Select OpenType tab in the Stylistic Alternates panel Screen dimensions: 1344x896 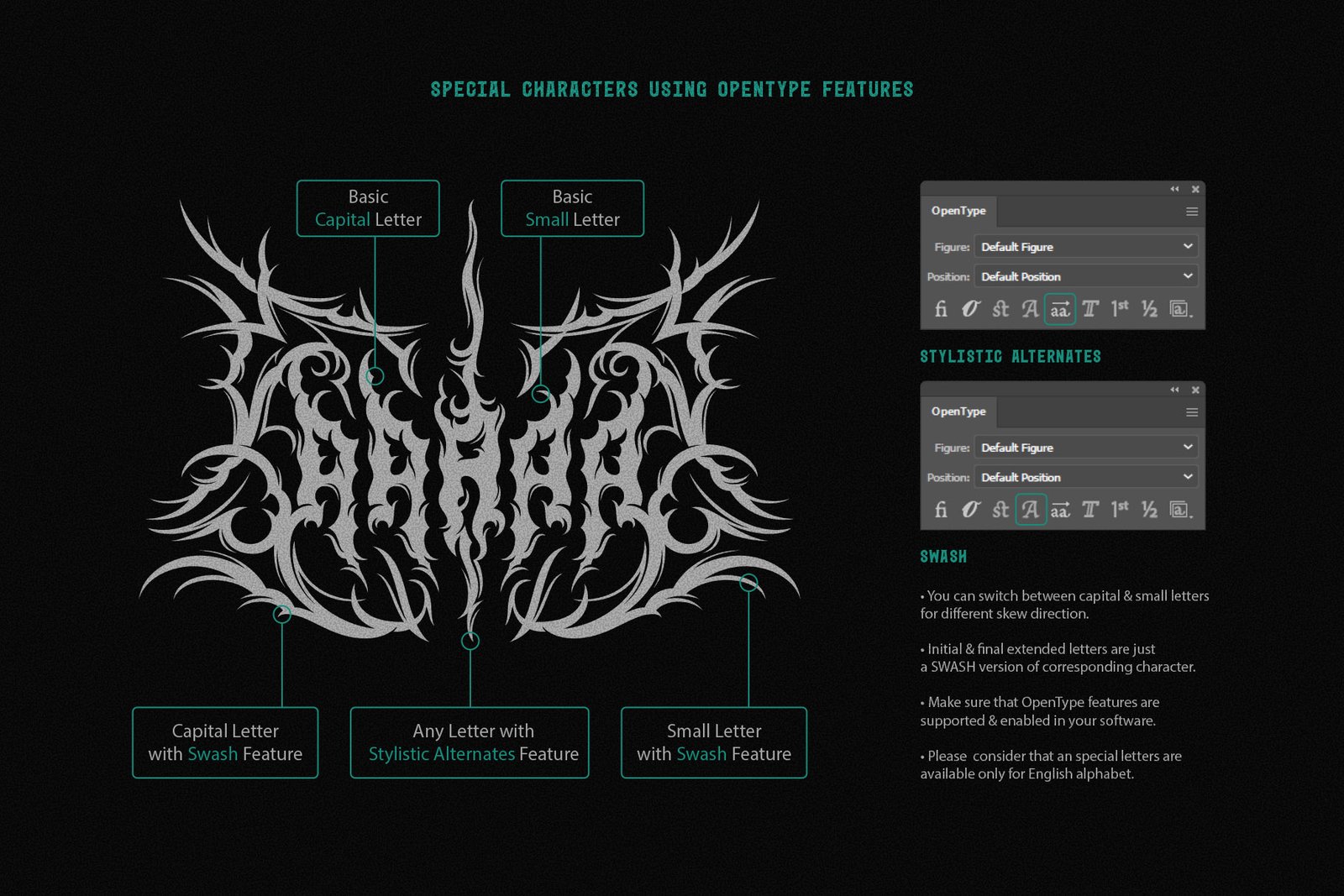pyautogui.click(x=958, y=211)
